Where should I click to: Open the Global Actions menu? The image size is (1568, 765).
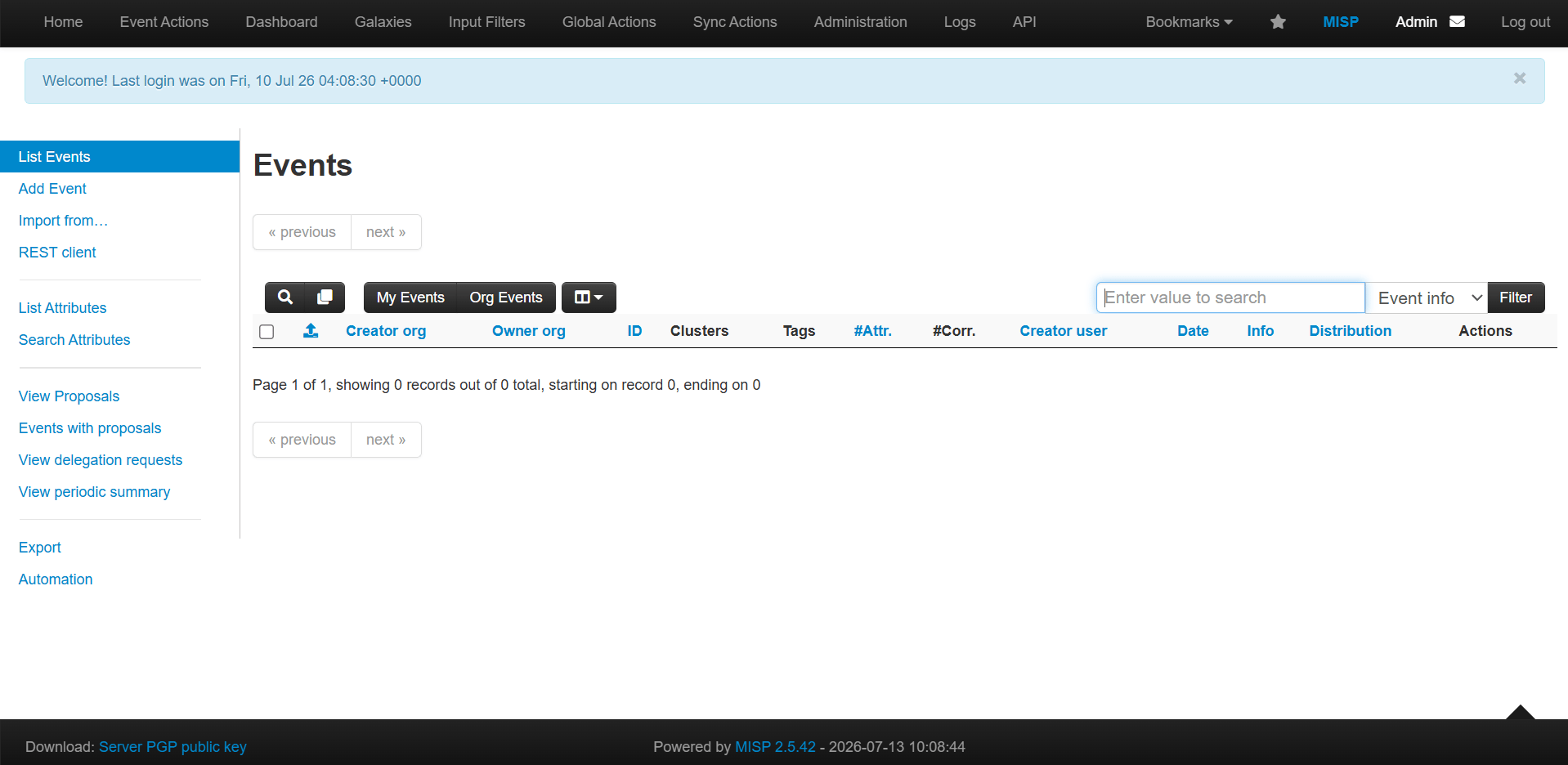609,22
